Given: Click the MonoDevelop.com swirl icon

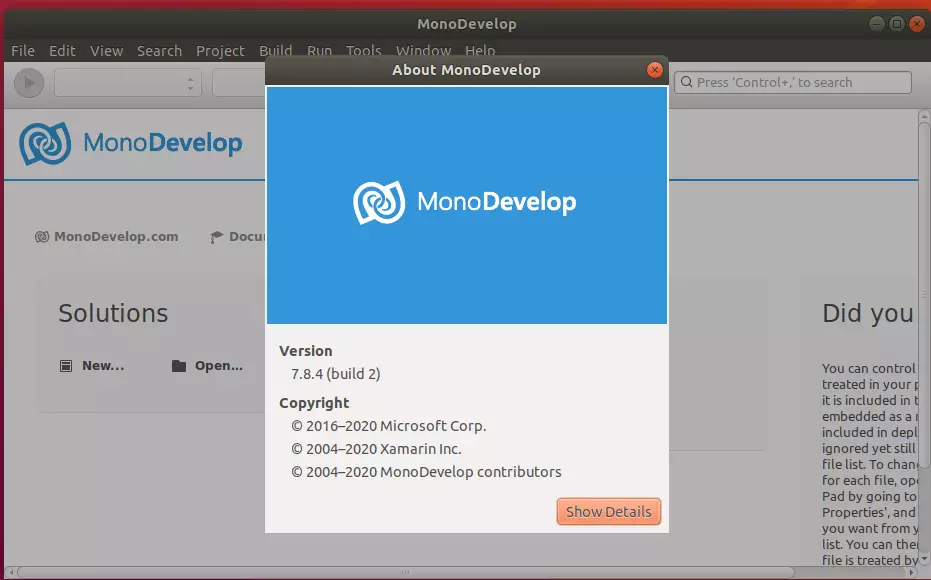Looking at the screenshot, I should click(42, 237).
